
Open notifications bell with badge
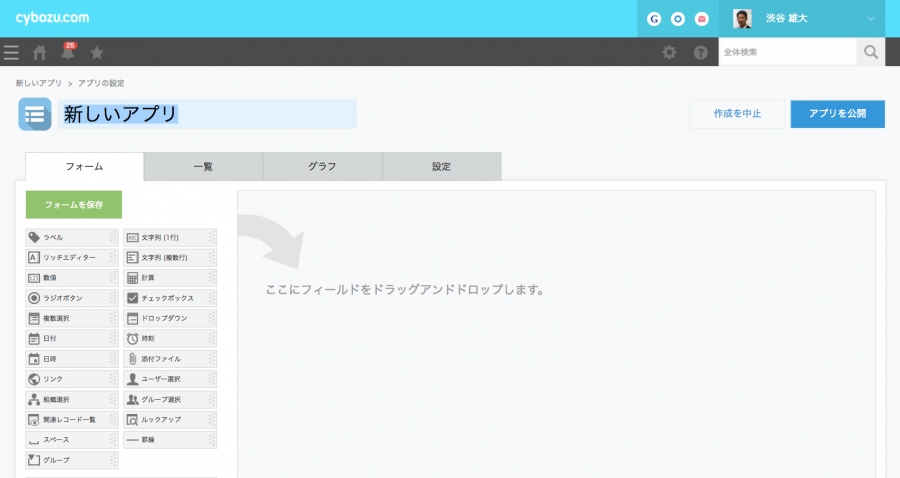tap(68, 53)
